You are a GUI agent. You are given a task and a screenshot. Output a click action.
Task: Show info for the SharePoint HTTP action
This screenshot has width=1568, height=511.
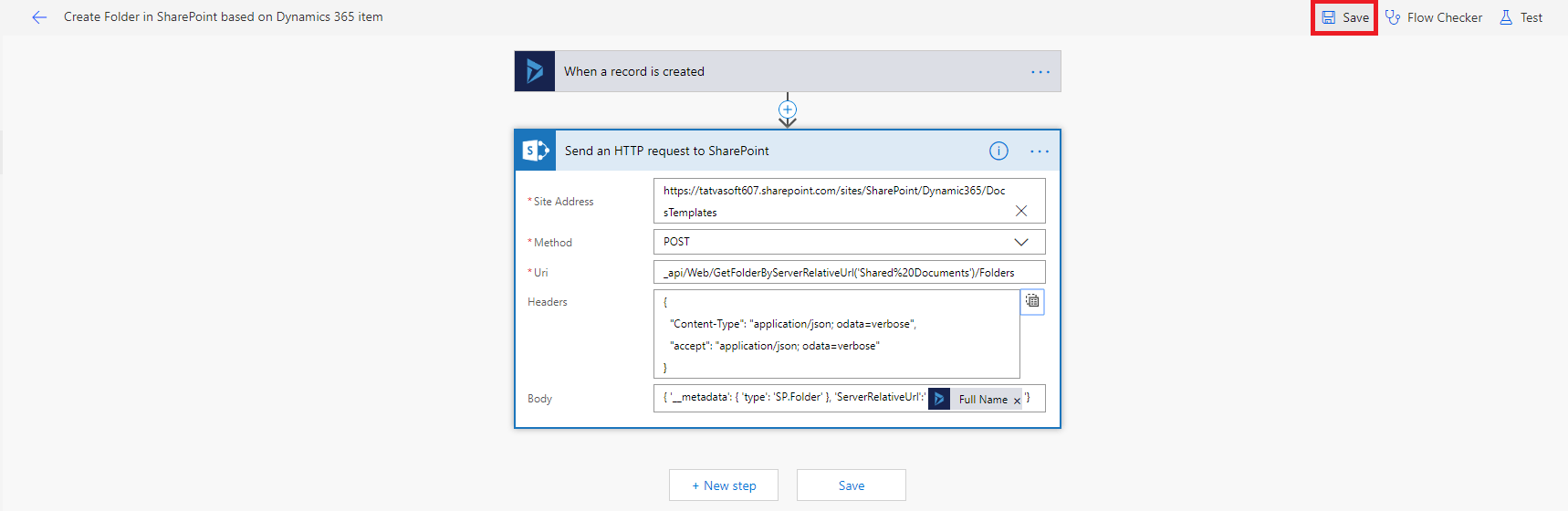pos(998,151)
